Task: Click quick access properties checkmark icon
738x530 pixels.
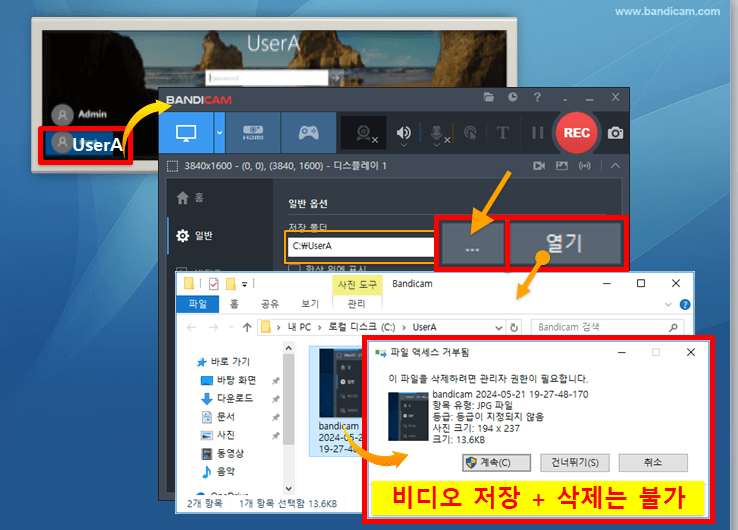Action: [214, 284]
